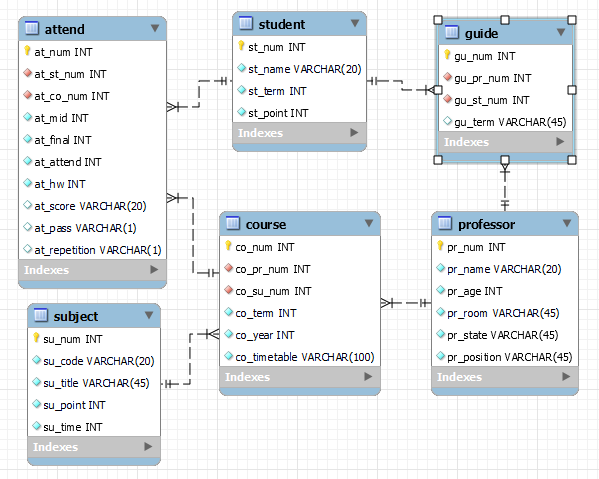Expand Indexes section of subject table
The image size is (599, 479).
(148, 447)
